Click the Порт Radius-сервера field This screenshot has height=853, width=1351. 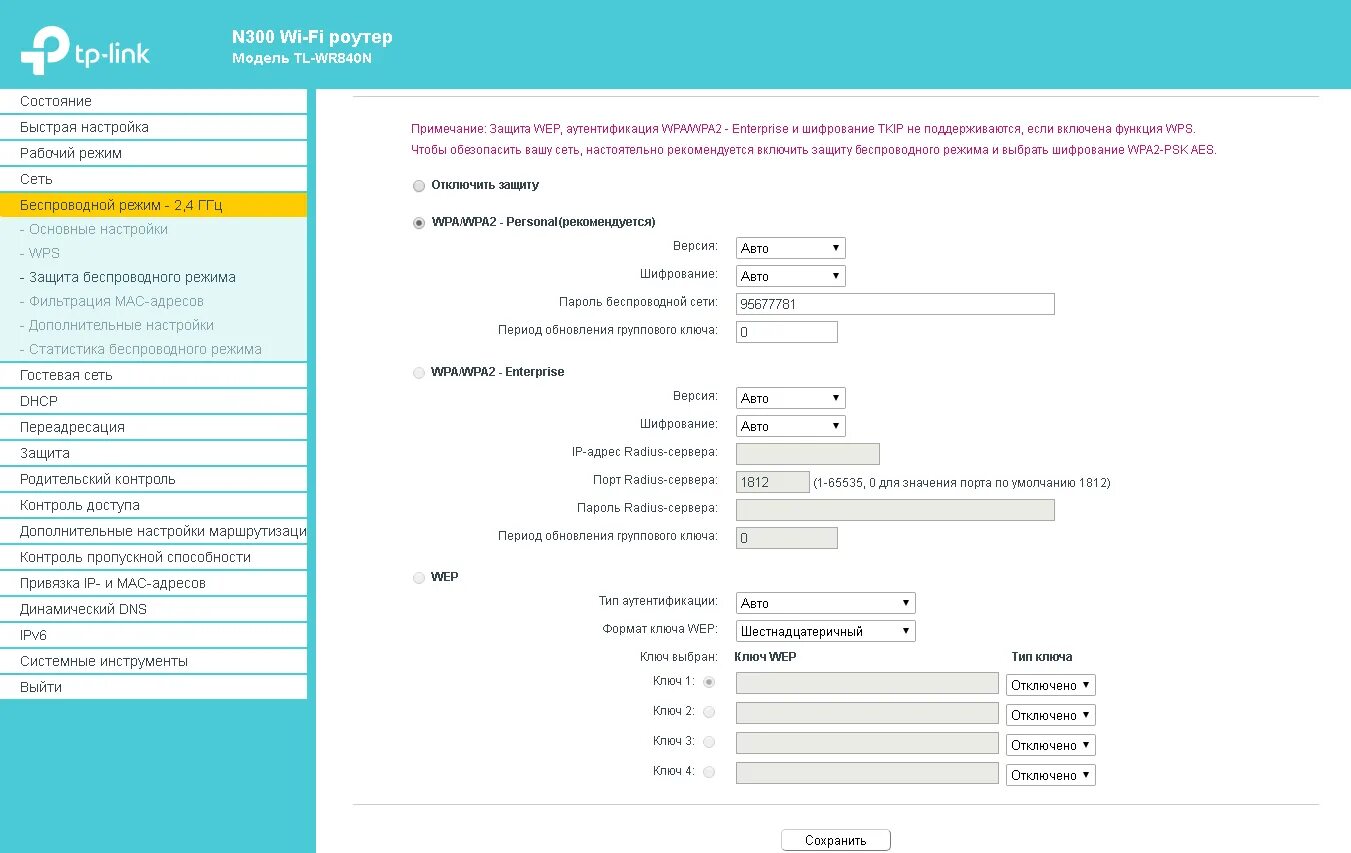(773, 482)
